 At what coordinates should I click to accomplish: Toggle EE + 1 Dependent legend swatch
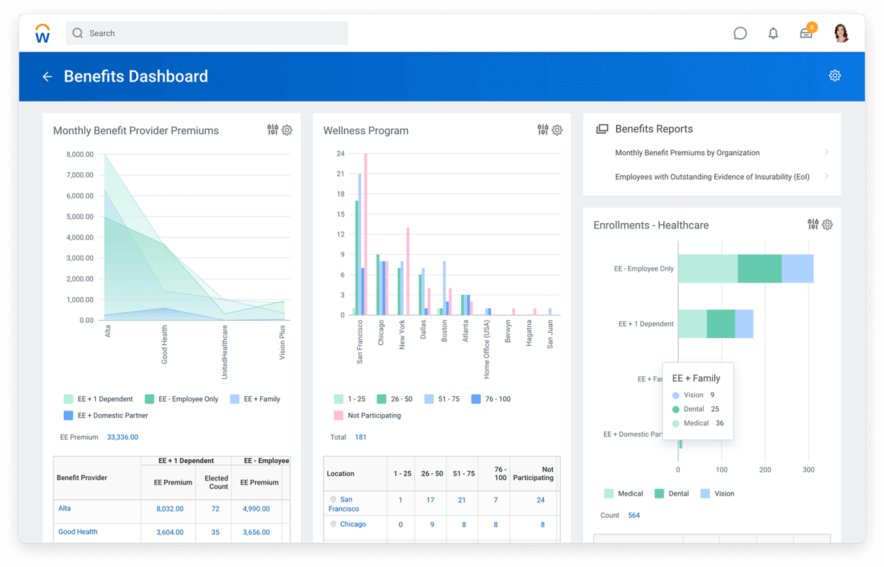[69, 399]
